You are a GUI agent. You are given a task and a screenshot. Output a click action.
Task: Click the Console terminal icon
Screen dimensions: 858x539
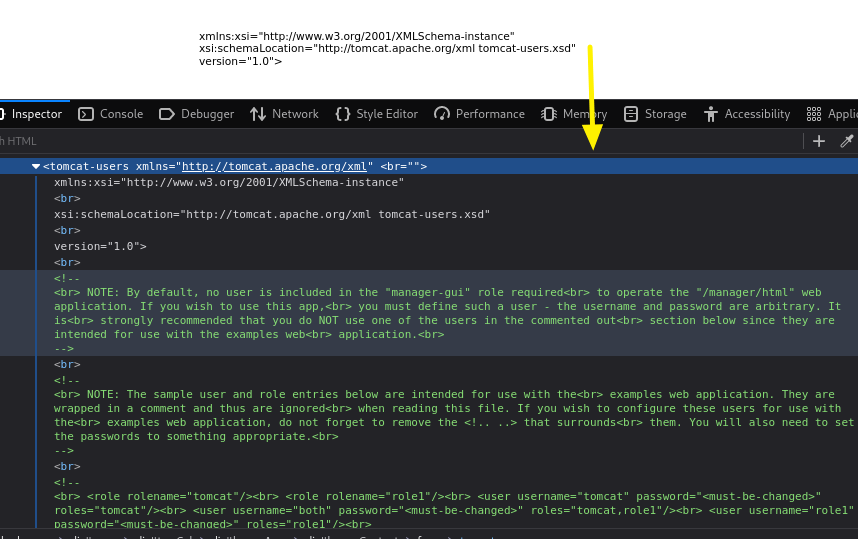[x=86, y=114]
